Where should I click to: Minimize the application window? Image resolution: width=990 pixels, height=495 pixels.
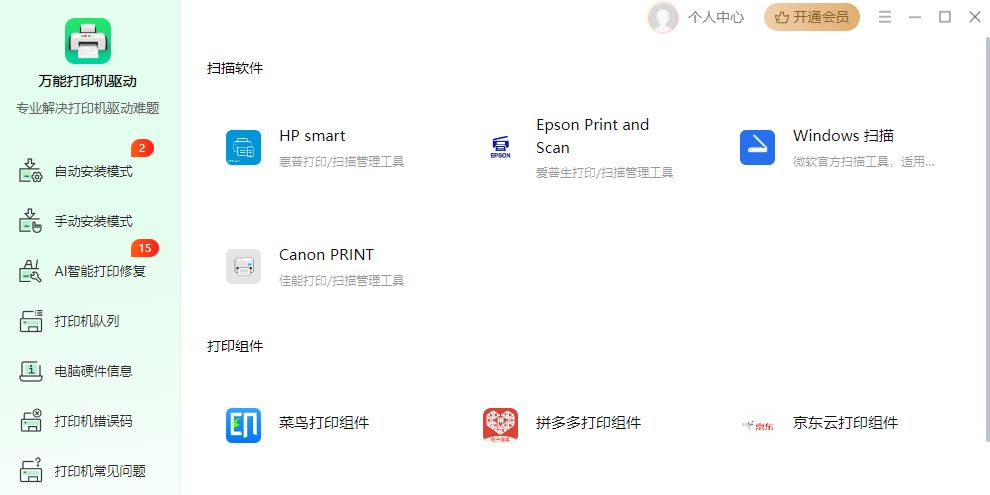(x=915, y=17)
